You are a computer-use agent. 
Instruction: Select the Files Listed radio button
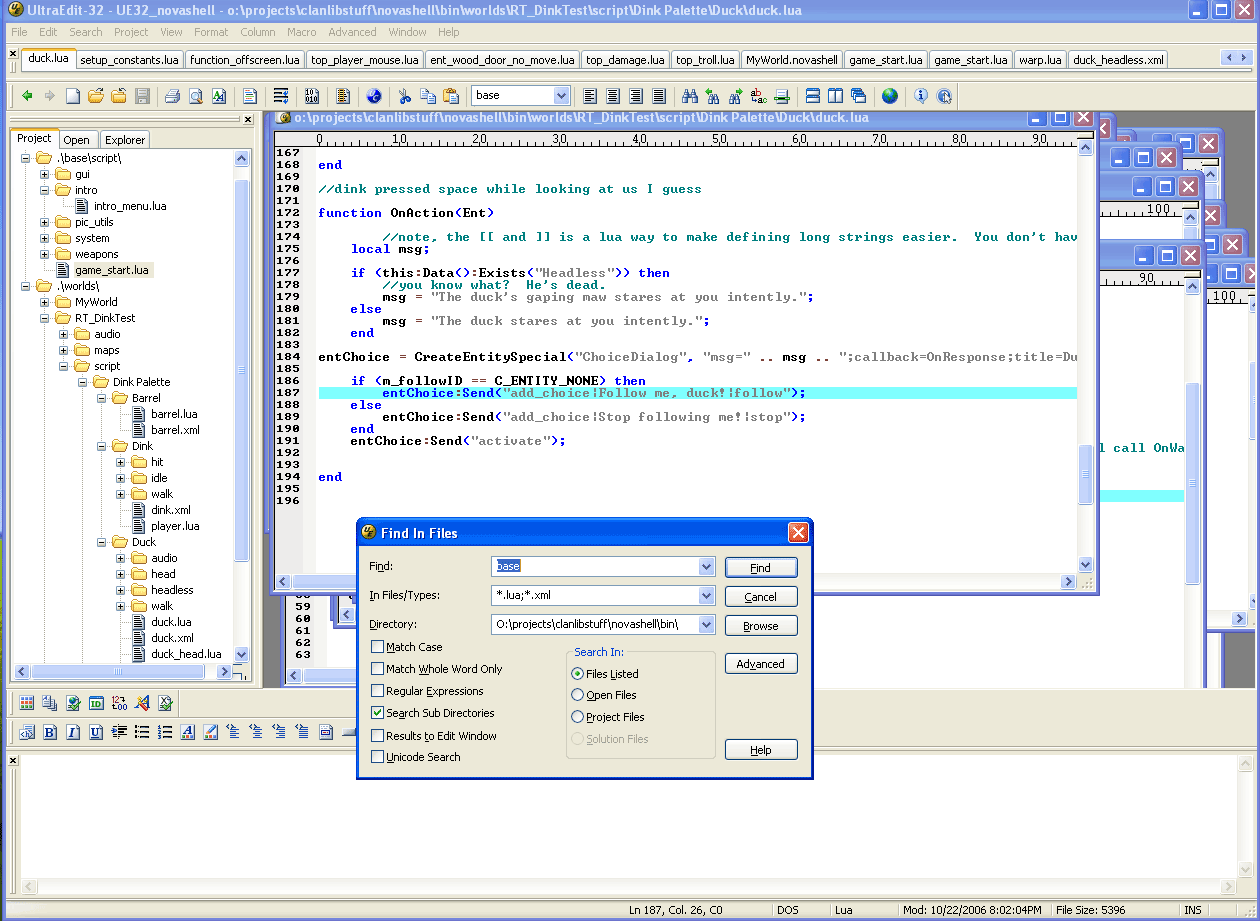(577, 674)
